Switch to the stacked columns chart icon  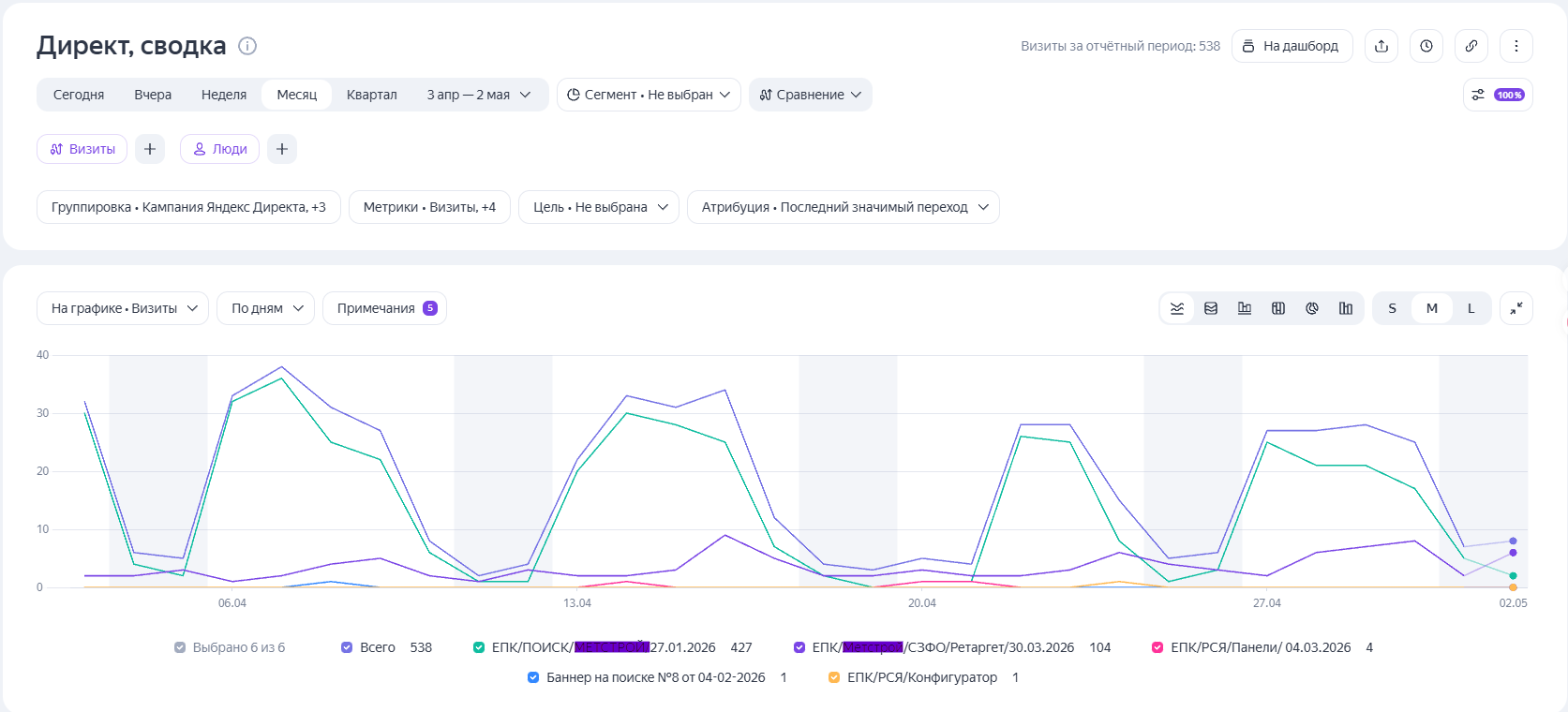(1278, 308)
